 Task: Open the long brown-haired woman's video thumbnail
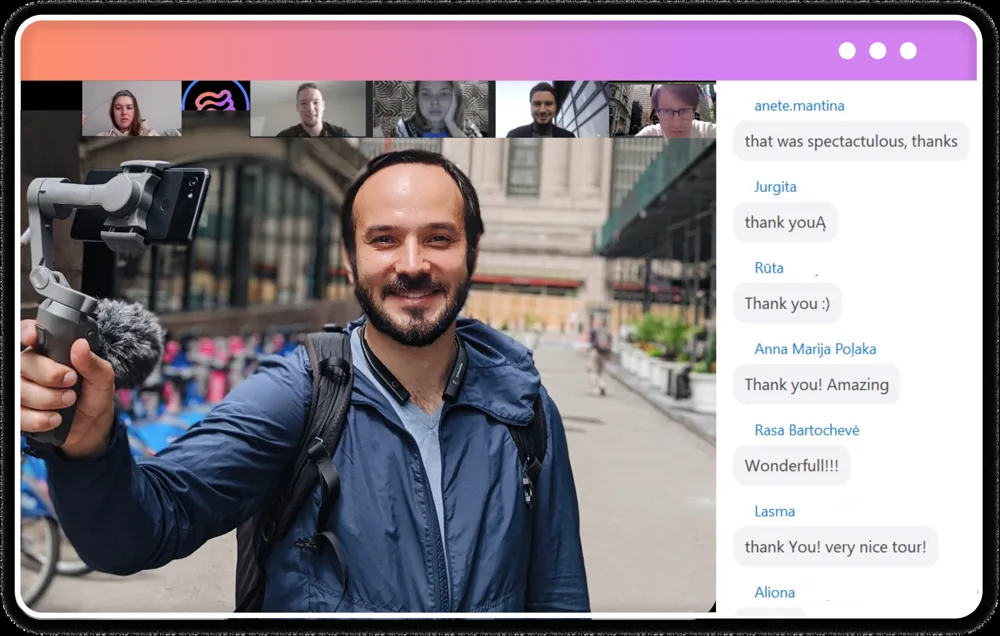coord(131,108)
